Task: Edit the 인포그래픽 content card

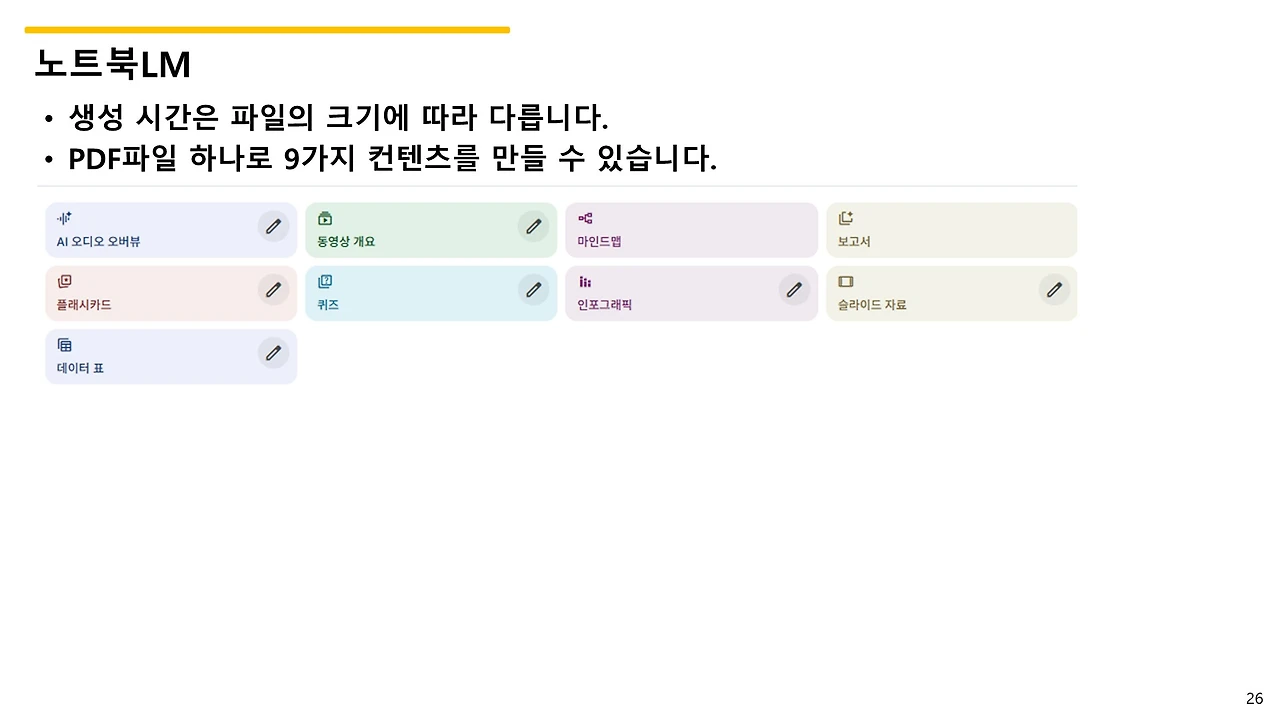Action: pyautogui.click(x=794, y=290)
